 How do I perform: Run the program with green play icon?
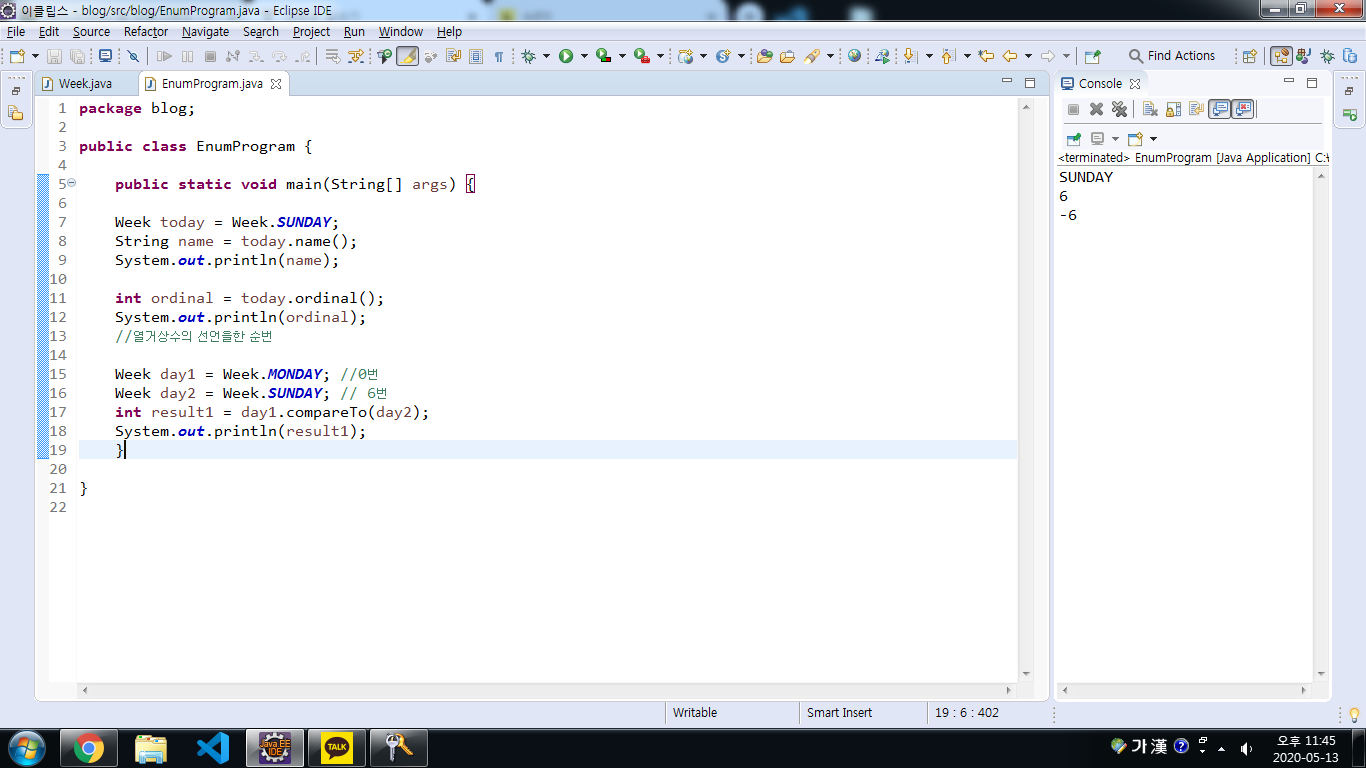(x=566, y=56)
